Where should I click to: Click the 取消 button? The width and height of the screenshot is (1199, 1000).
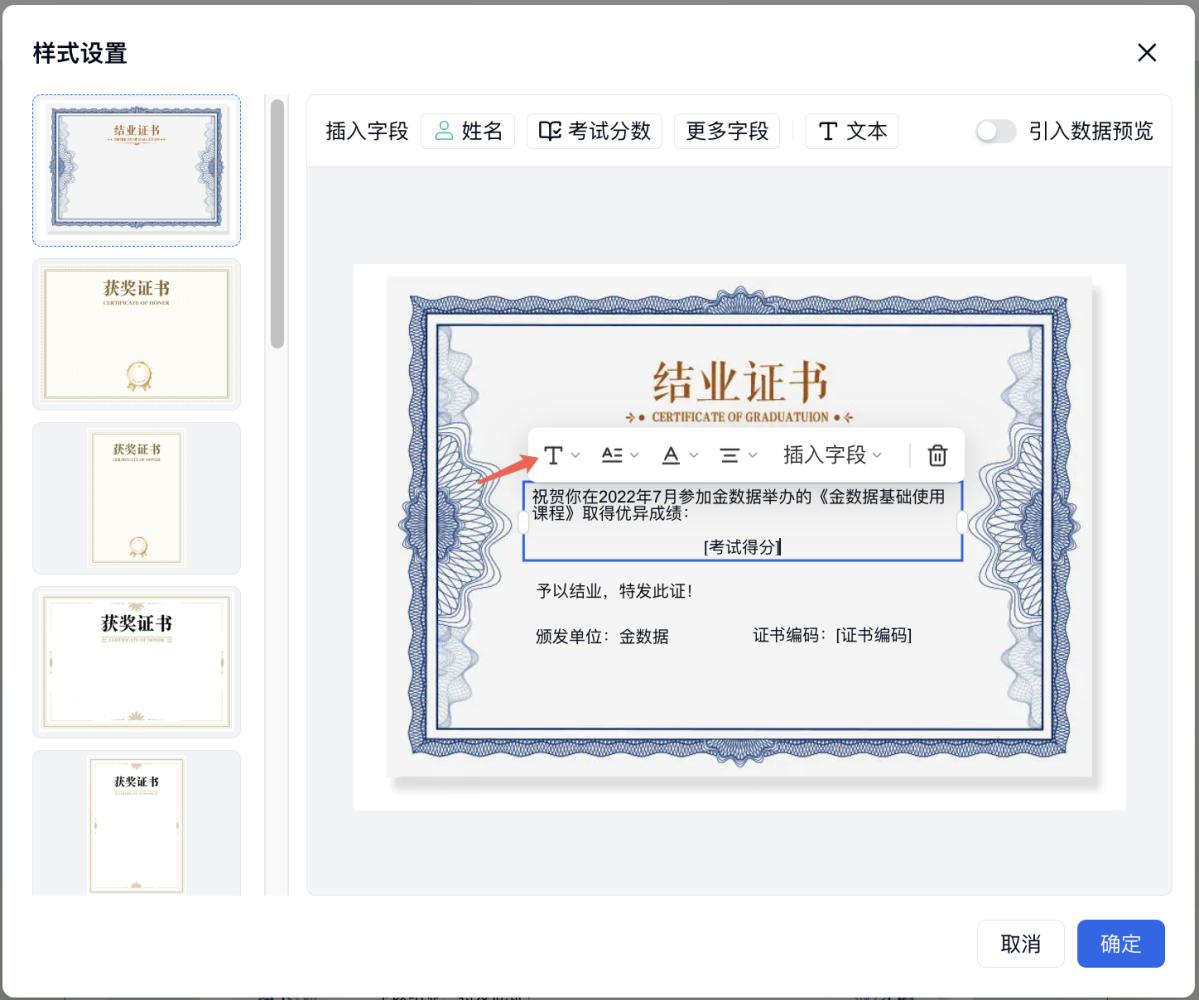coord(1020,944)
